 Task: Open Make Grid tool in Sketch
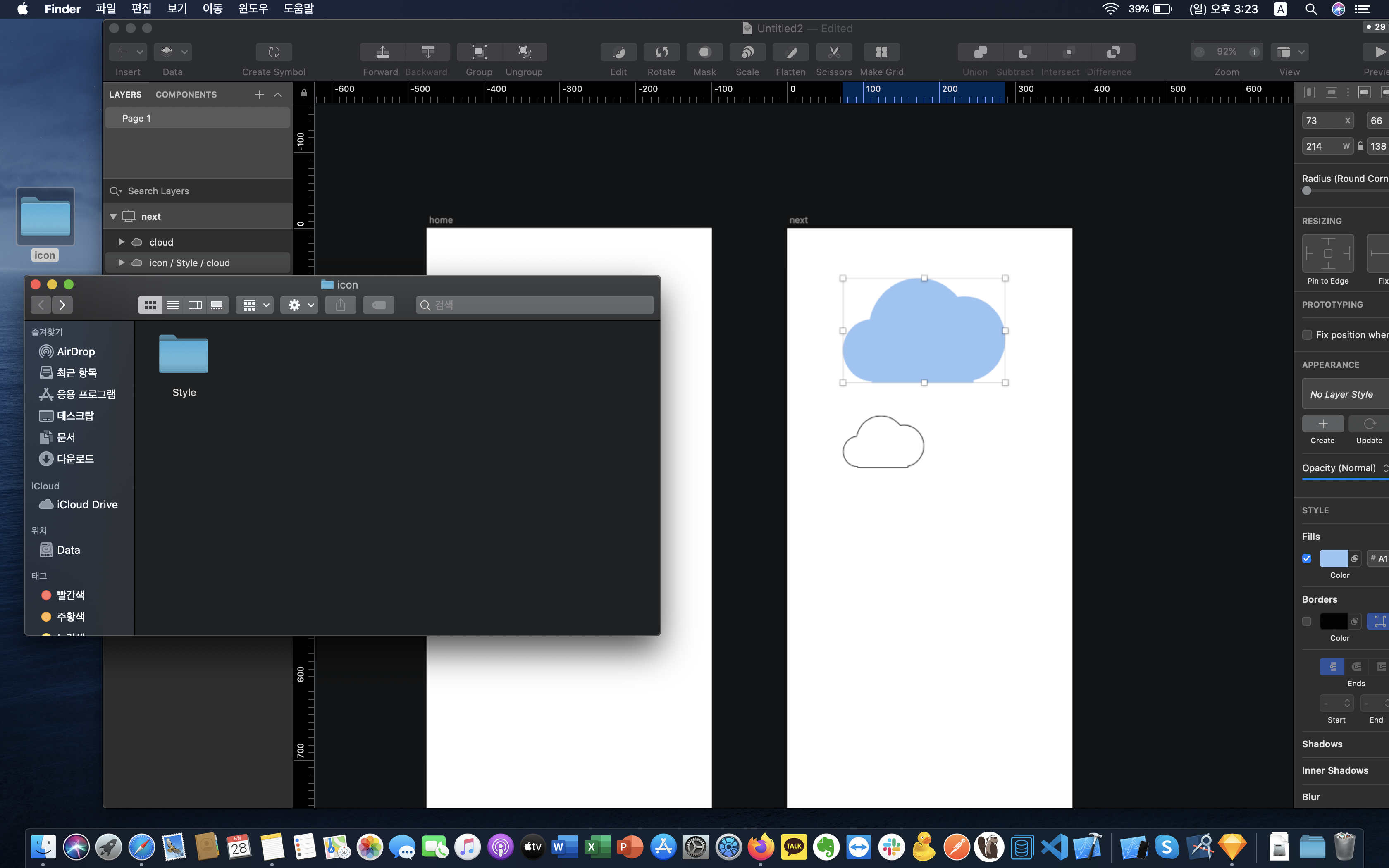pos(882,52)
